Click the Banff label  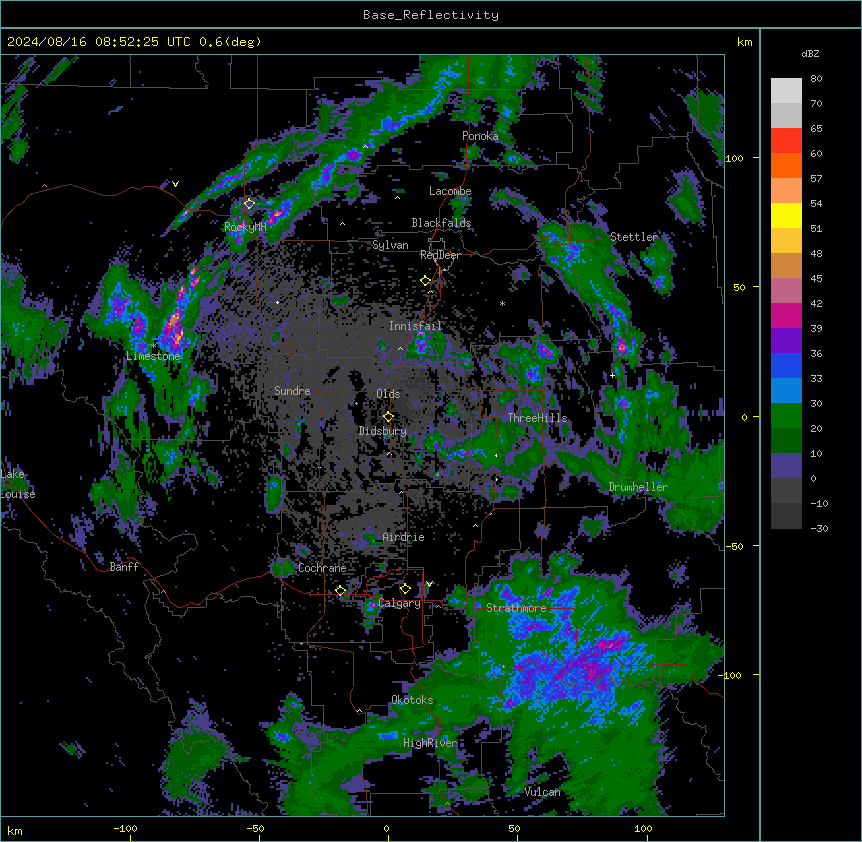pos(124,567)
